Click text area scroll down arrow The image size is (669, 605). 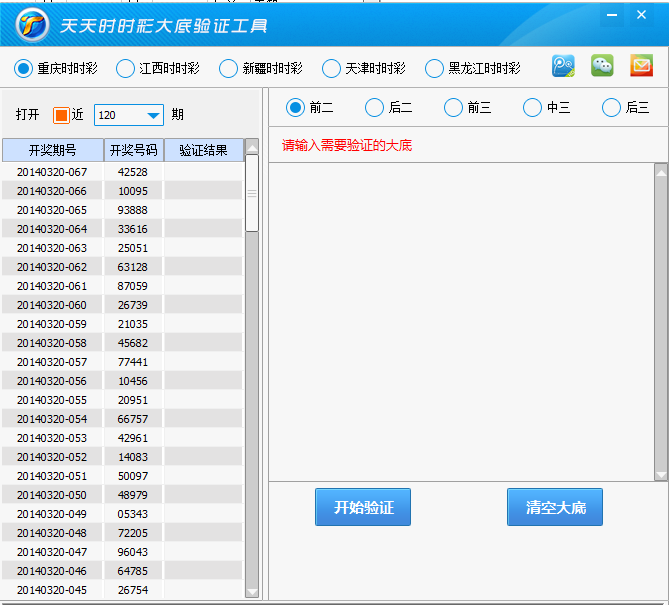[661, 474]
